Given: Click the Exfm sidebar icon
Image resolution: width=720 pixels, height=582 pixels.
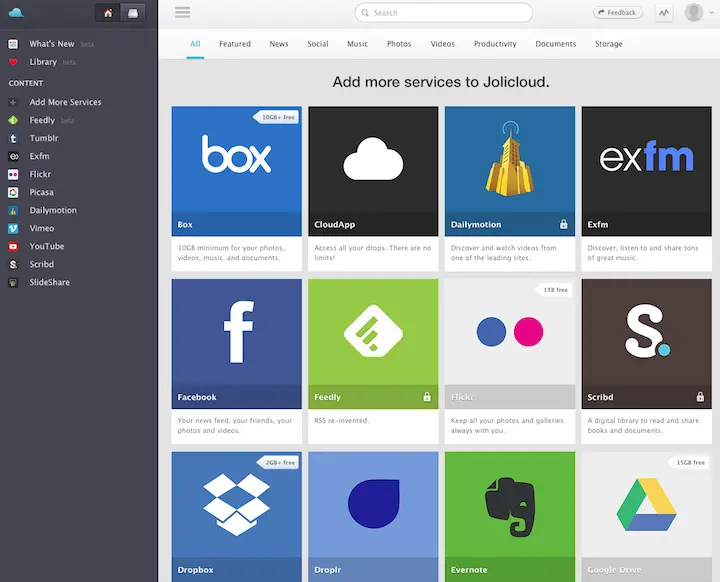Looking at the screenshot, I should click(x=13, y=156).
